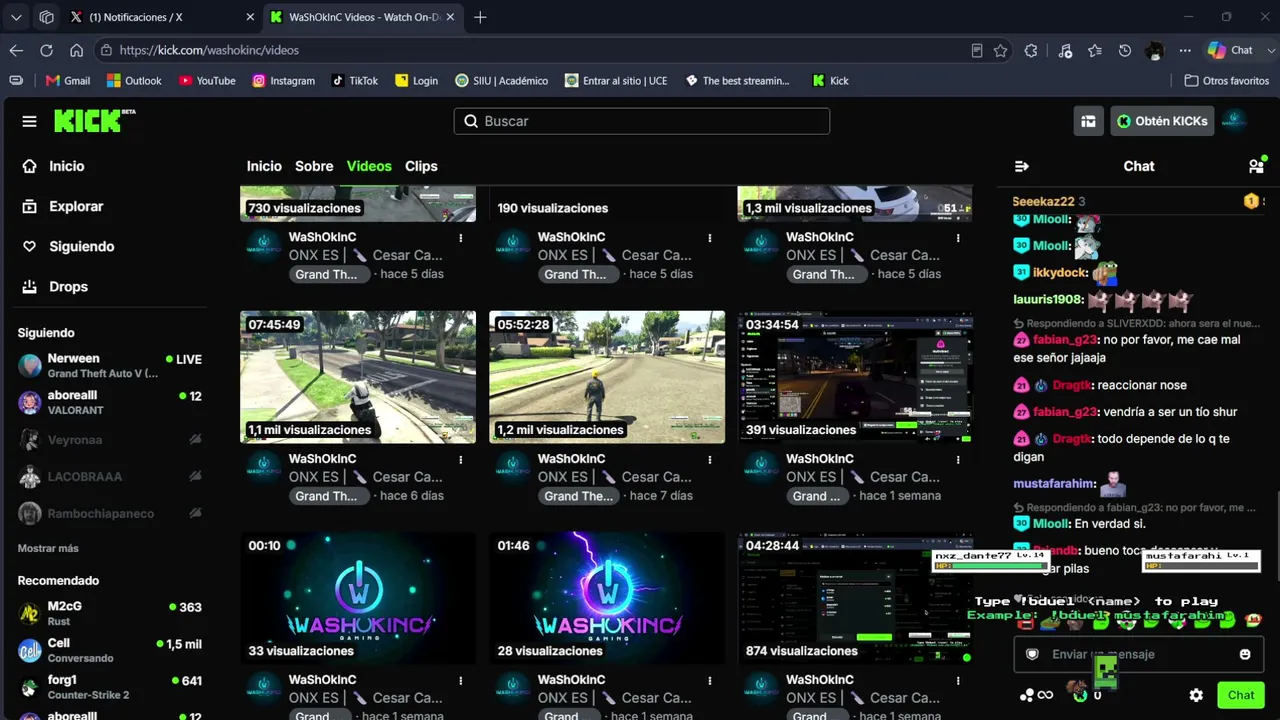This screenshot has width=1280, height=720.
Task: Go to Inicio in the sidebar
Action: (67, 166)
